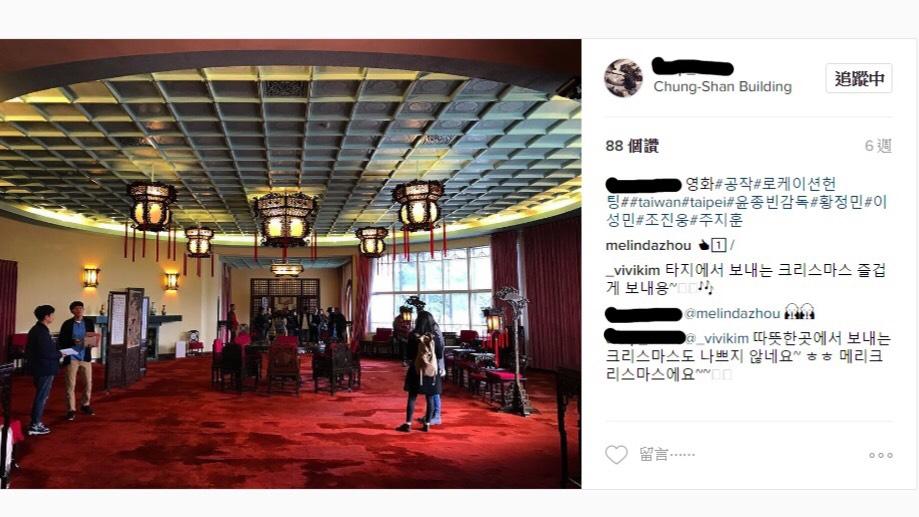
Task: View the 88 個讚 likes list
Action: pos(632,146)
